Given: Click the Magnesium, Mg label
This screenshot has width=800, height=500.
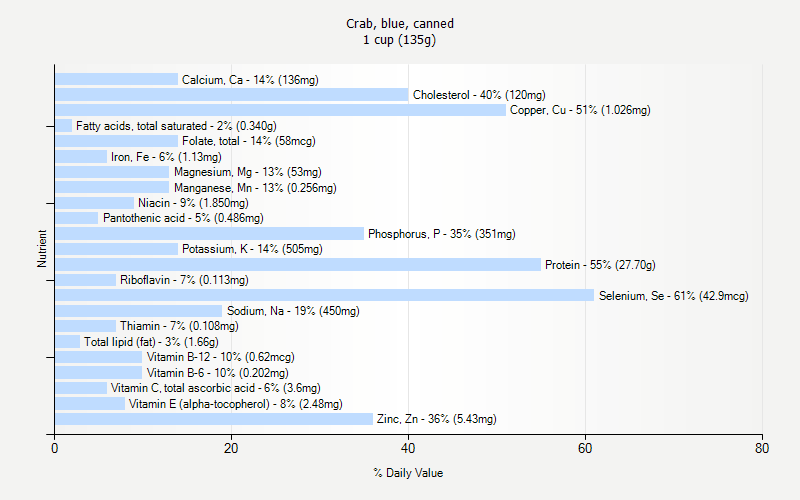Looking at the screenshot, I should tap(247, 172).
